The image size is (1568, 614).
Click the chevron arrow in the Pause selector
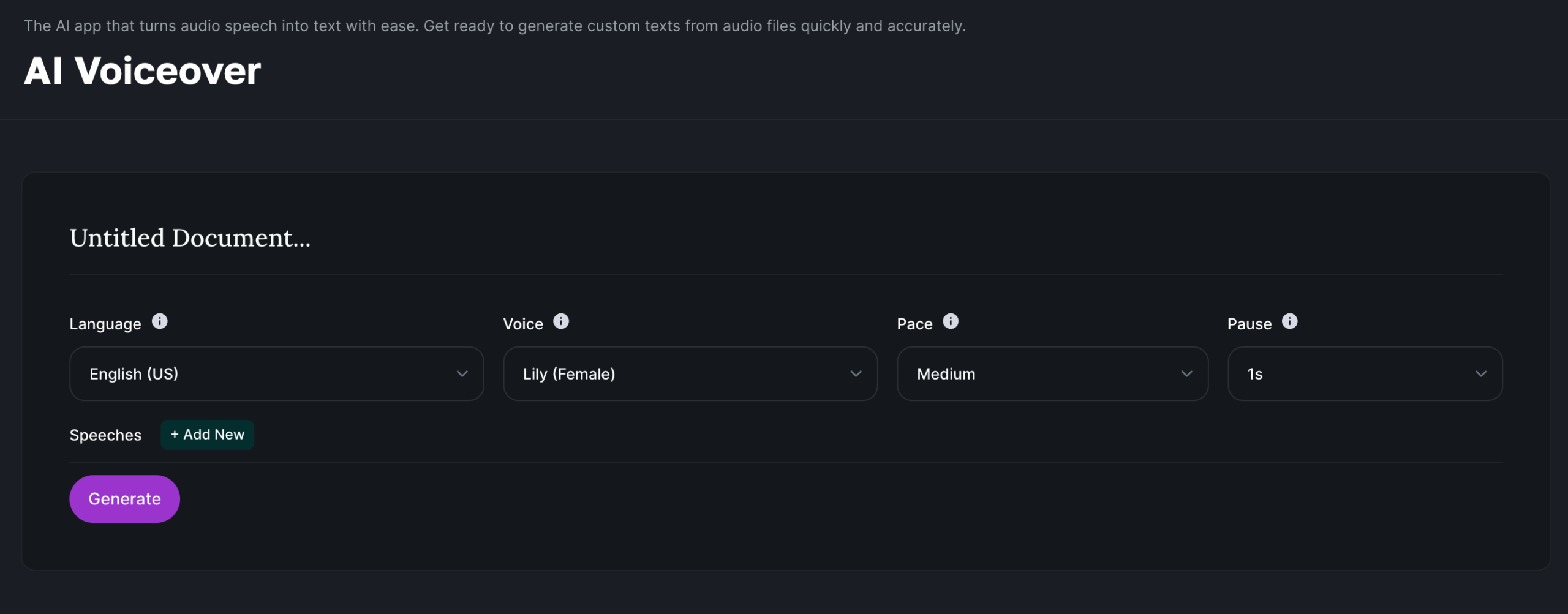point(1481,374)
